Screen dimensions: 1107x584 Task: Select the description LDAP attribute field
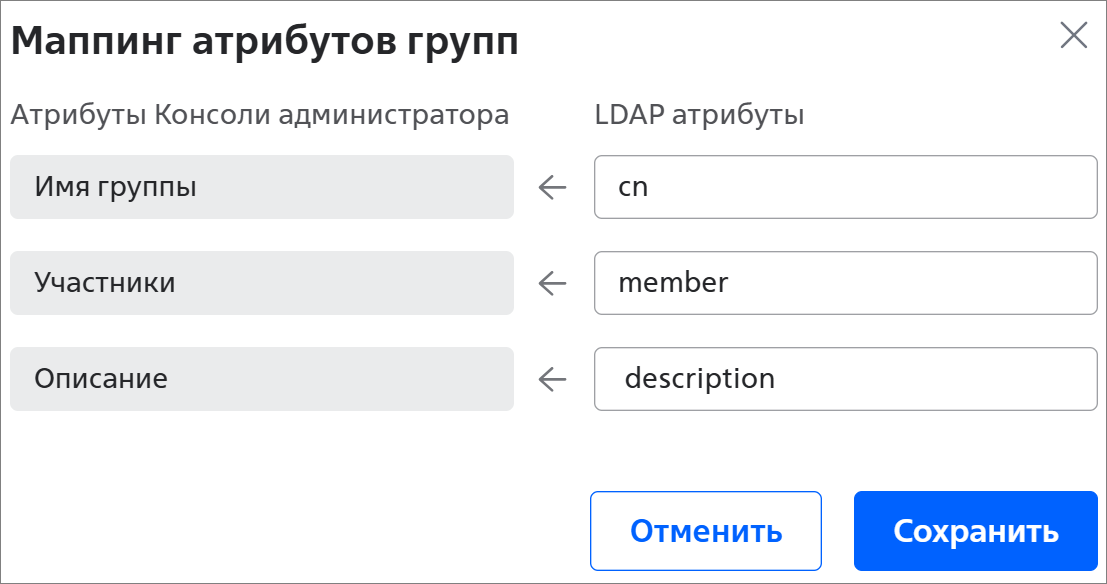click(845, 379)
